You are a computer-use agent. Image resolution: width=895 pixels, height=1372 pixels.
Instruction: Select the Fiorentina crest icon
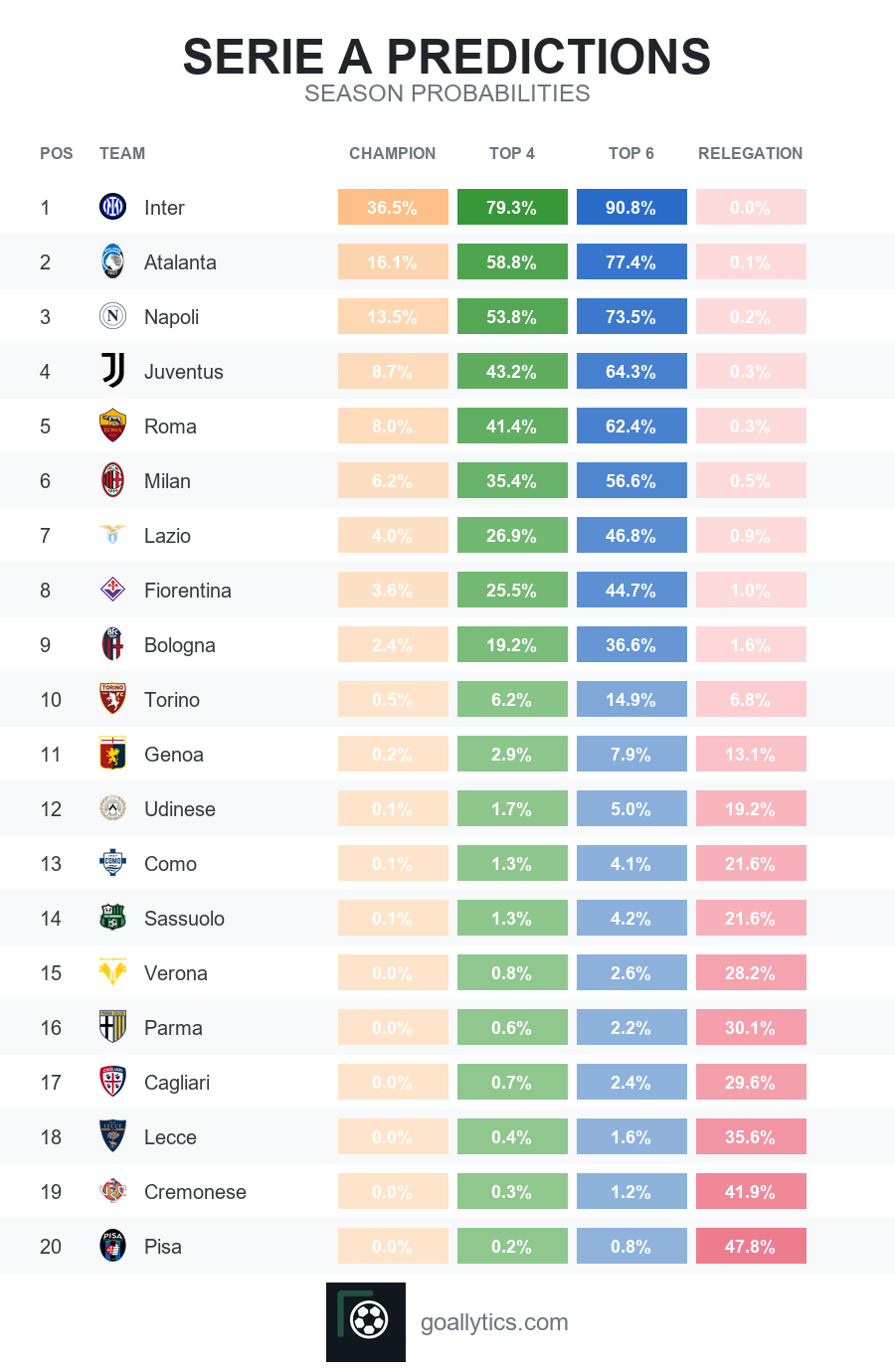(113, 590)
